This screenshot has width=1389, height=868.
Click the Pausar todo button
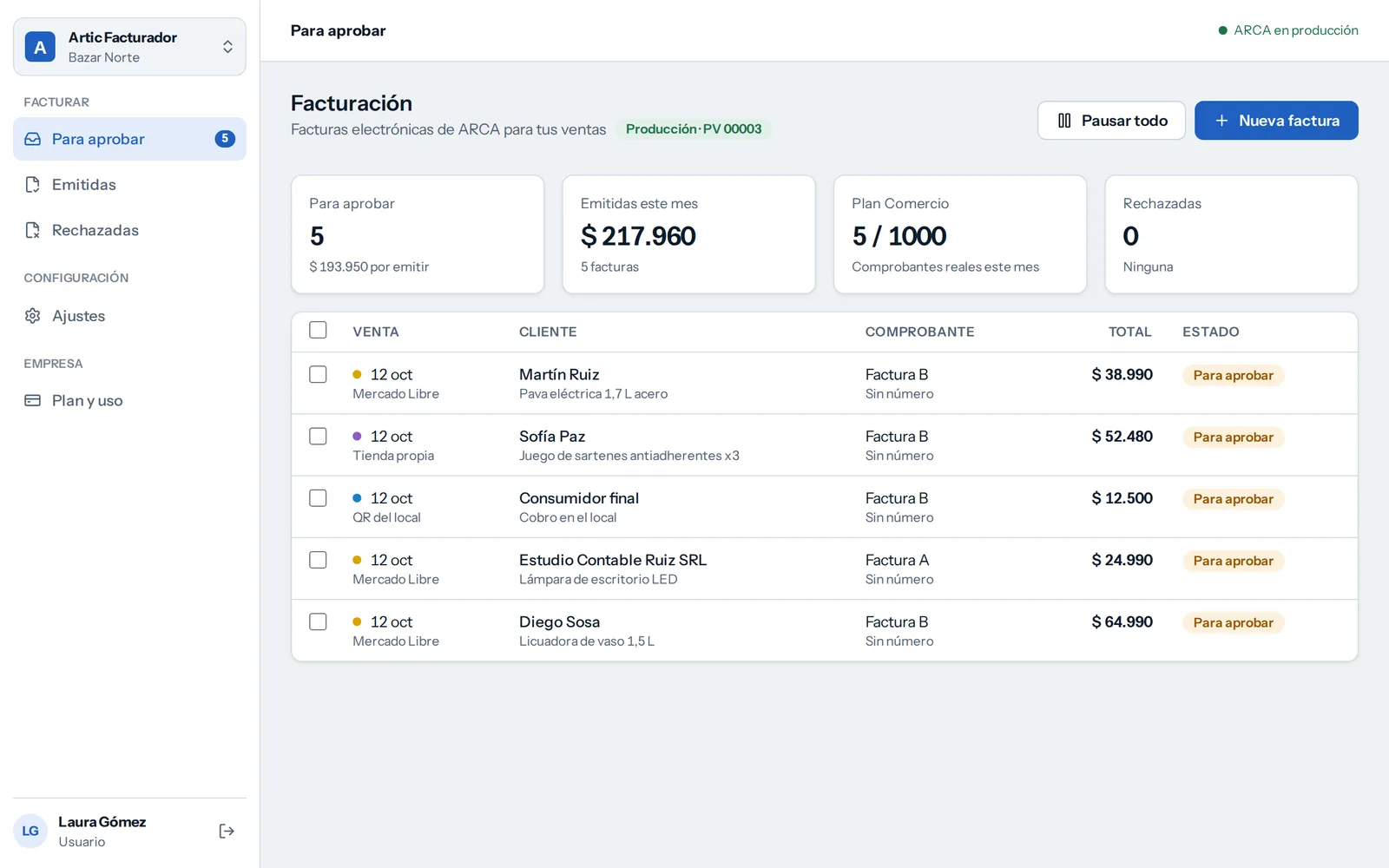(x=1111, y=121)
